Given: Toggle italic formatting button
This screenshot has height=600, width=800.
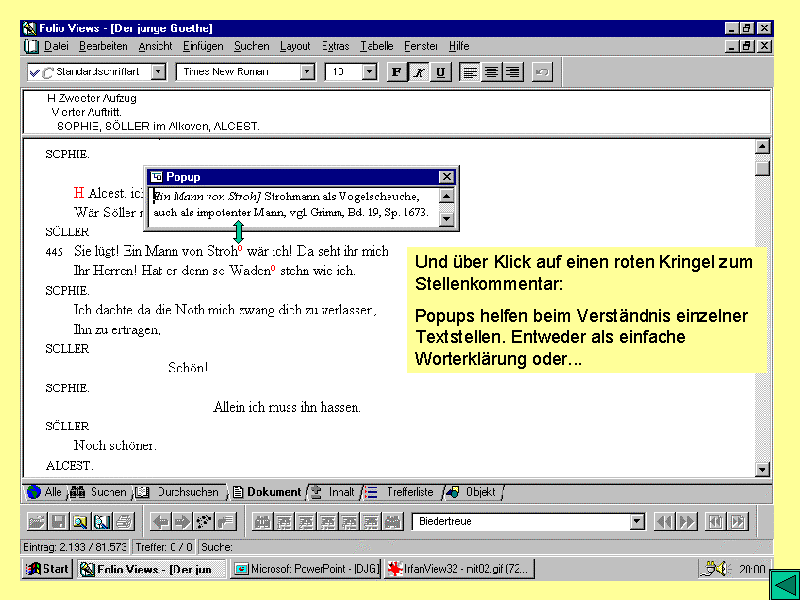Looking at the screenshot, I should click(x=419, y=72).
